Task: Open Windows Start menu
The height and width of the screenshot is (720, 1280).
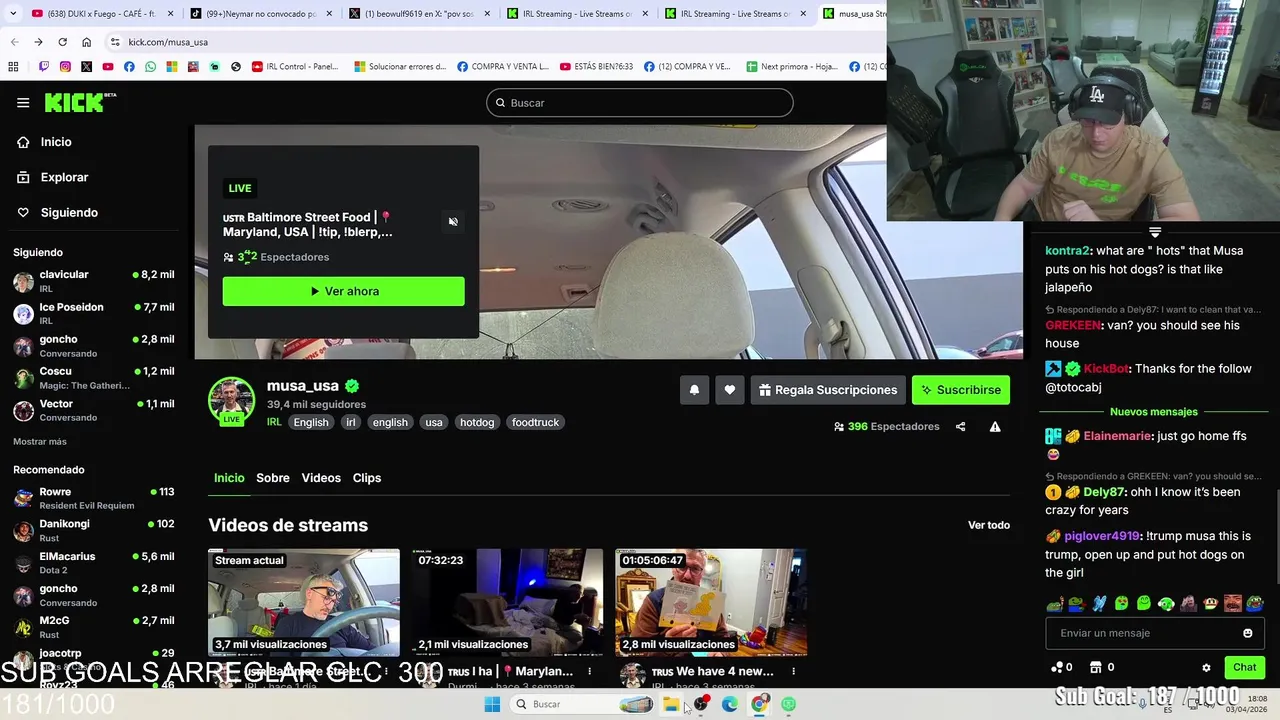Action: tap(492, 704)
